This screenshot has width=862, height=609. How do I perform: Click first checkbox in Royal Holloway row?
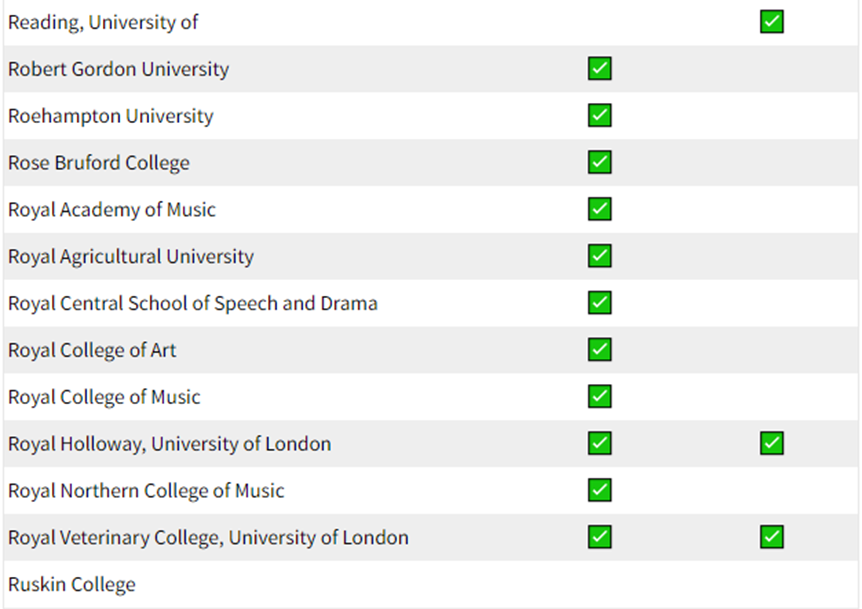pyautogui.click(x=600, y=443)
